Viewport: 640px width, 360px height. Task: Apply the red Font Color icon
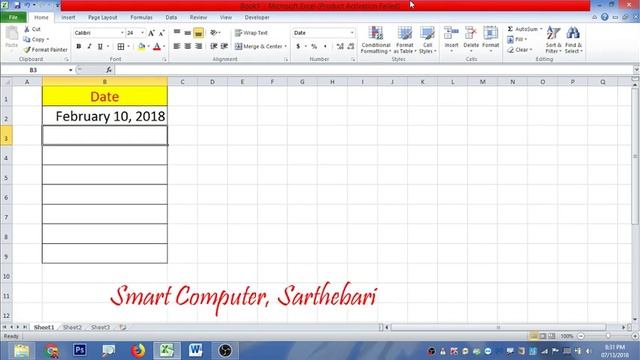(157, 47)
